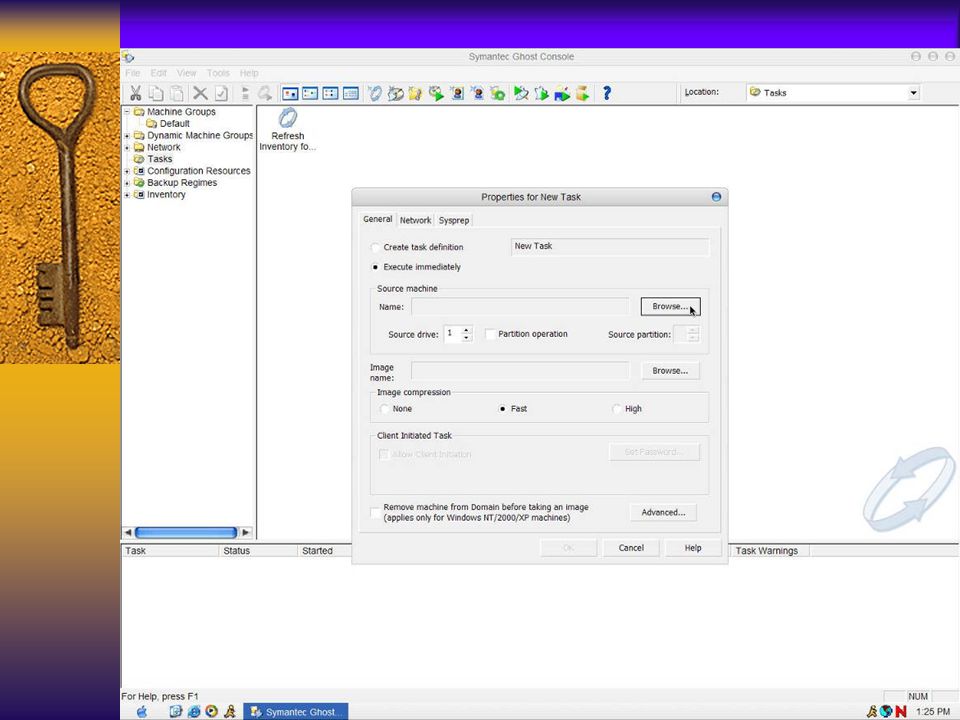Expand the Inventory tree node

[127, 195]
